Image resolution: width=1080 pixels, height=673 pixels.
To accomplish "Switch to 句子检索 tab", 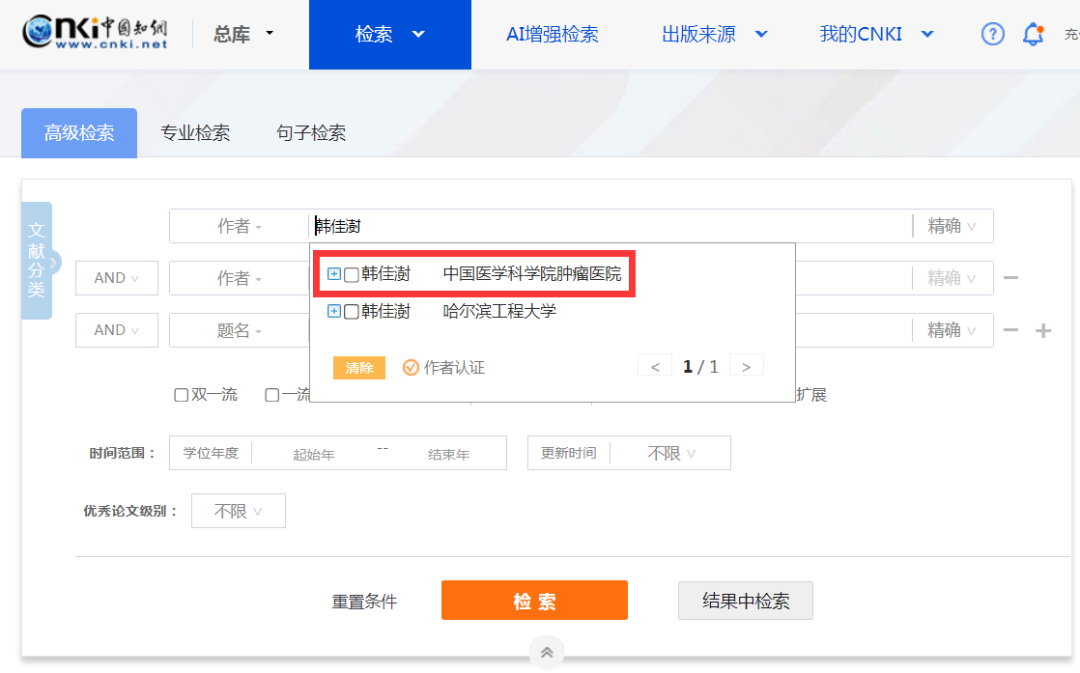I will click(311, 133).
